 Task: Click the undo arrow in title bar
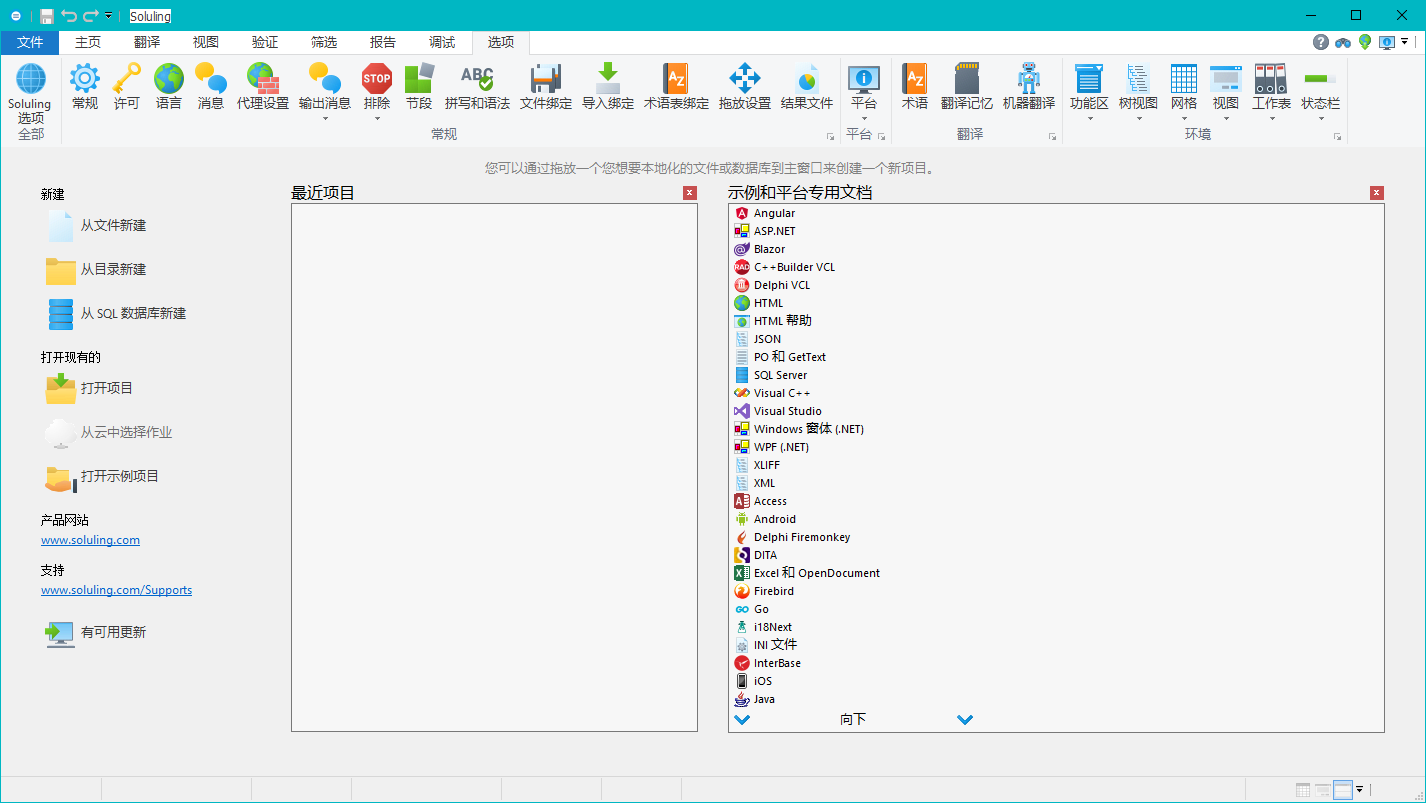pyautogui.click(x=69, y=15)
